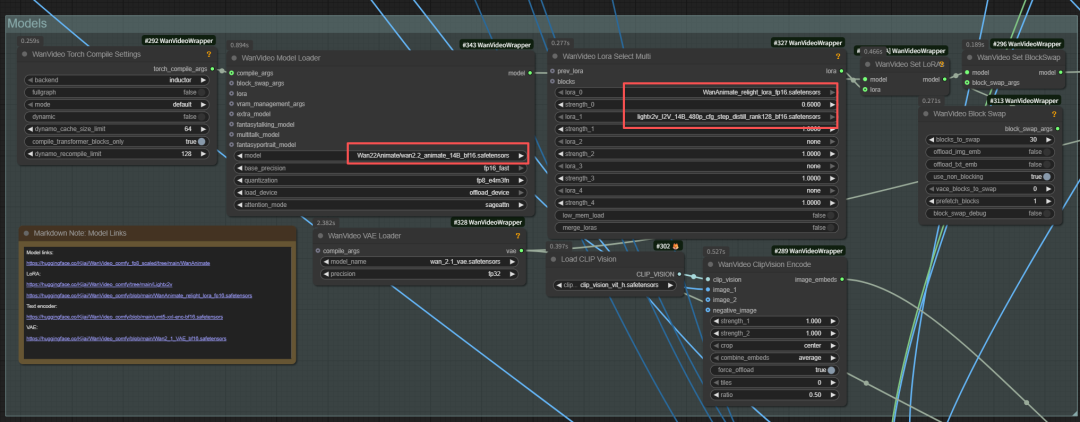Click the torch_compile_args output connector
Viewport: 1080px width, 422px height.
tap(213, 68)
